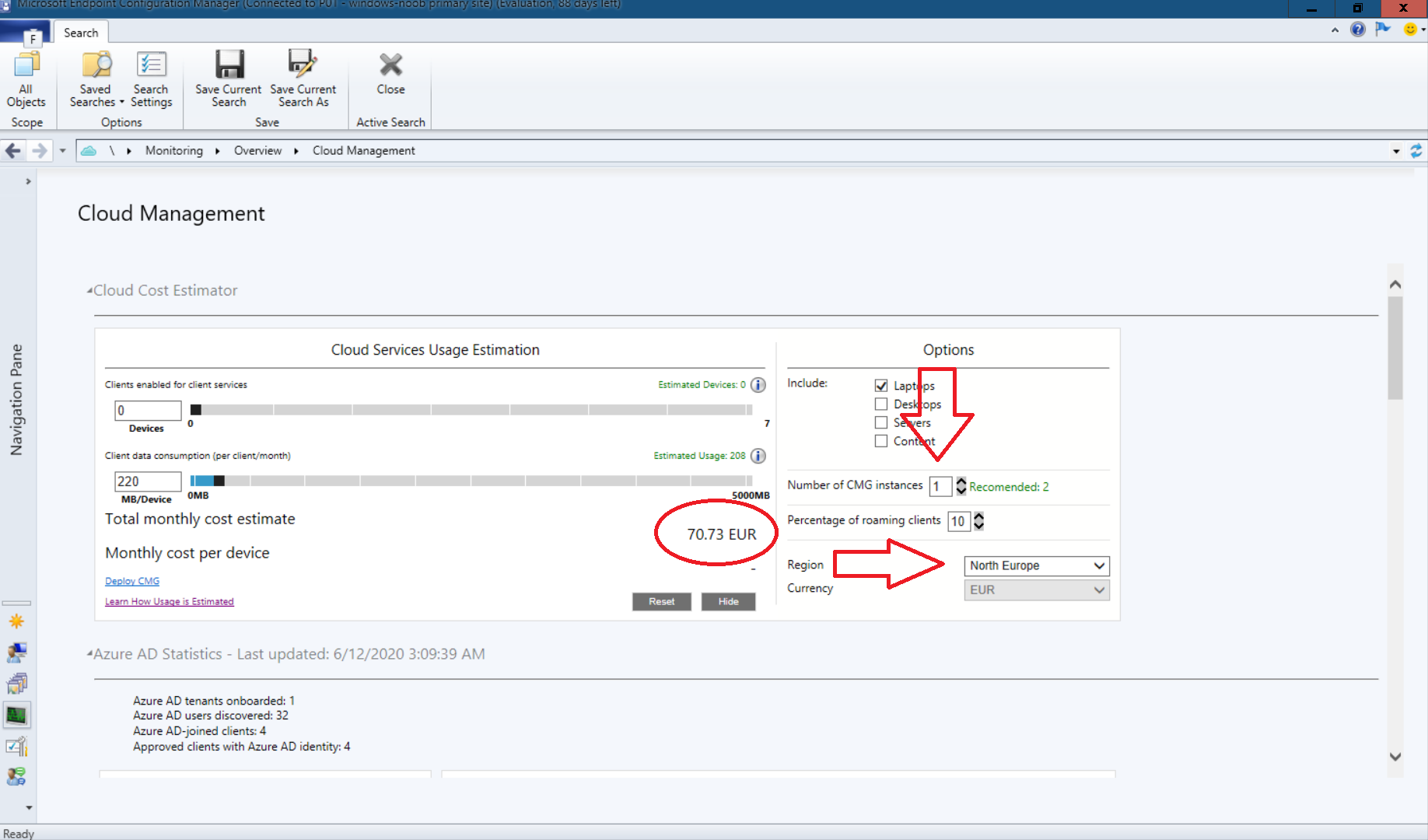Screen dimensions: 1428x840
Task: Collapse the ribbon with the caret
Action: [x=1335, y=30]
